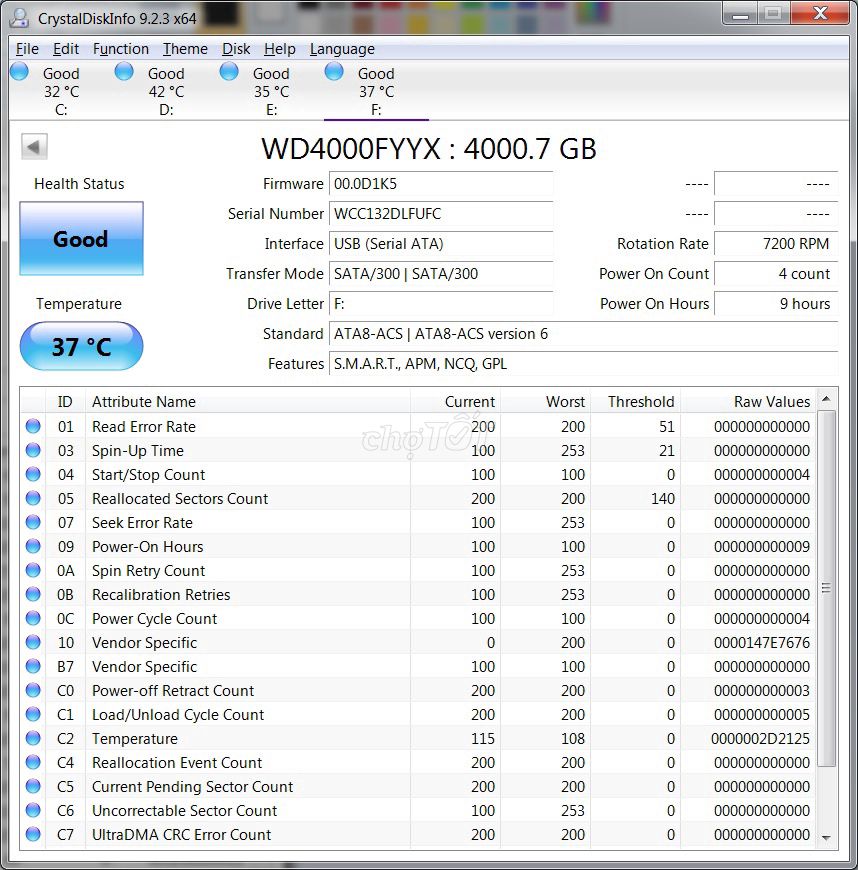
Task: Click the Current column header
Action: point(456,401)
